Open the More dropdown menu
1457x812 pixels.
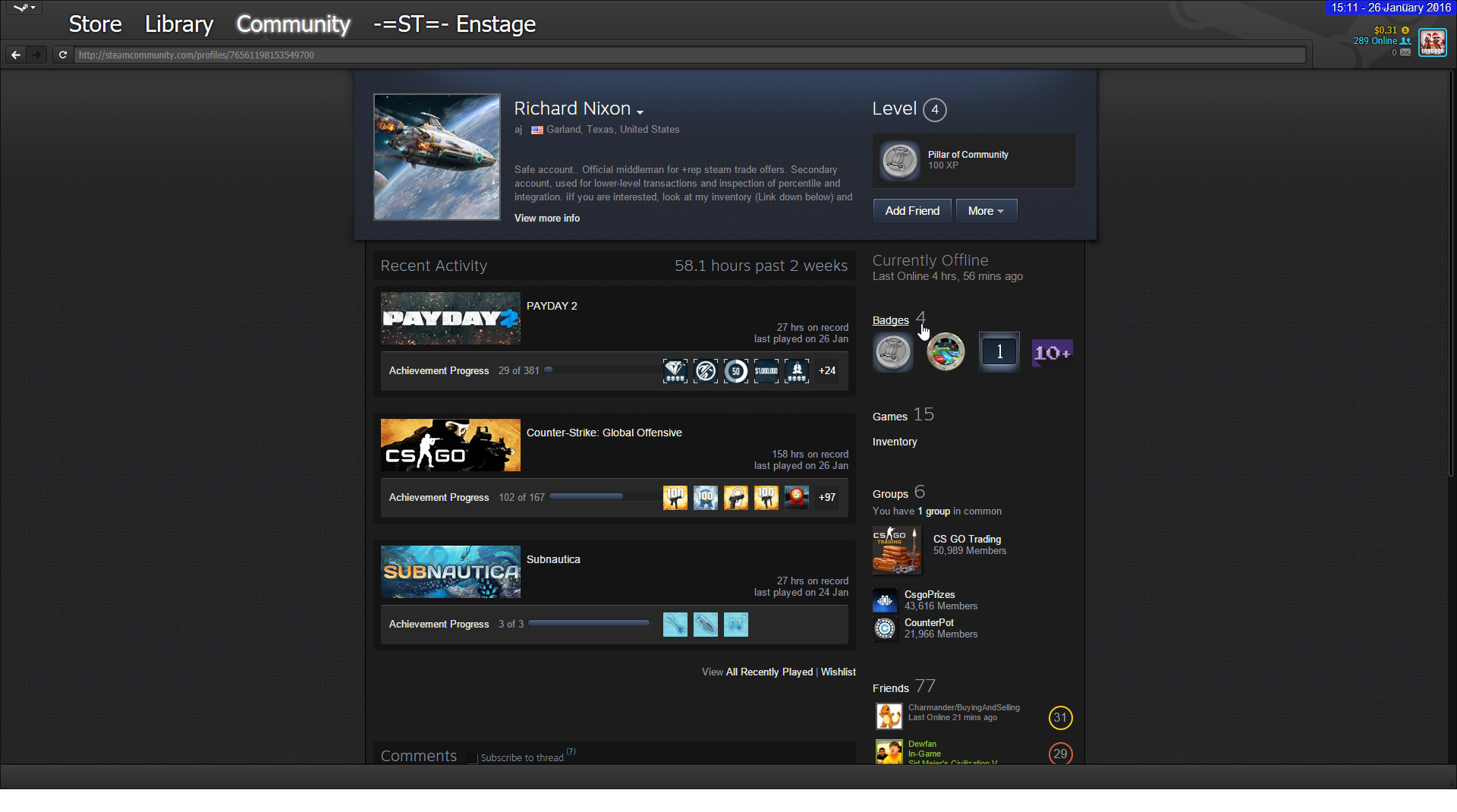[x=986, y=211]
